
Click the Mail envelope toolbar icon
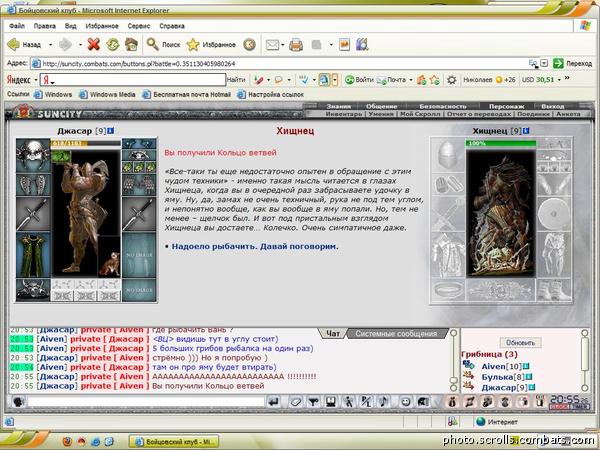point(272,45)
